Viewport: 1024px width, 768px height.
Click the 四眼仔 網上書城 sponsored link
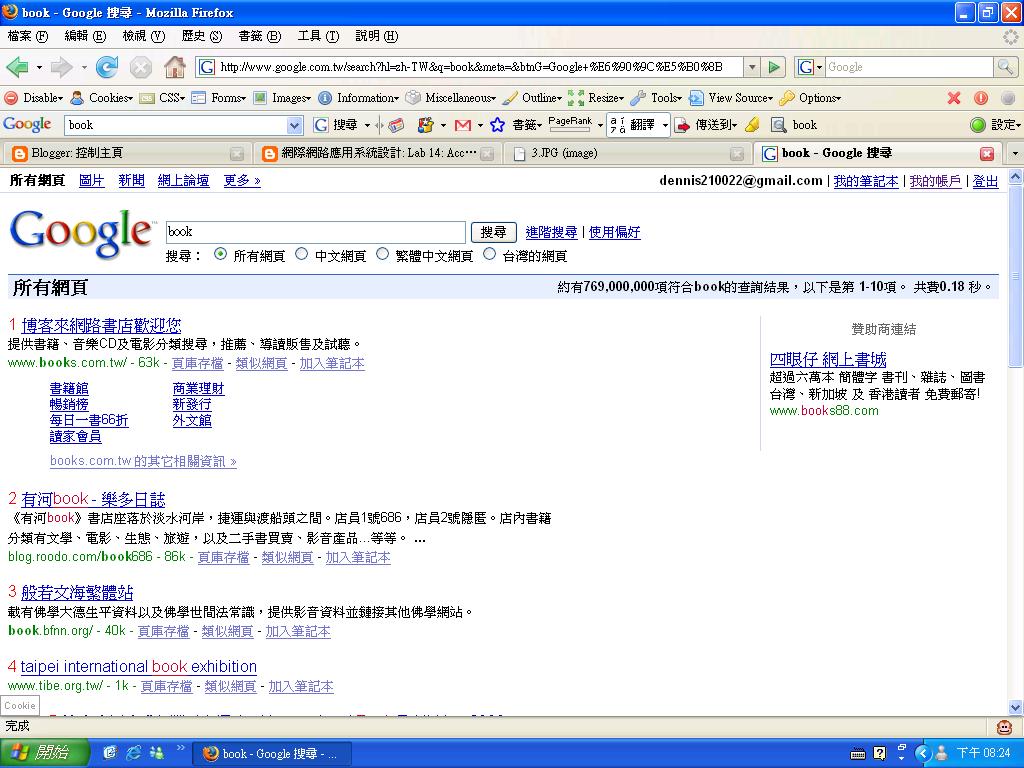click(x=828, y=359)
